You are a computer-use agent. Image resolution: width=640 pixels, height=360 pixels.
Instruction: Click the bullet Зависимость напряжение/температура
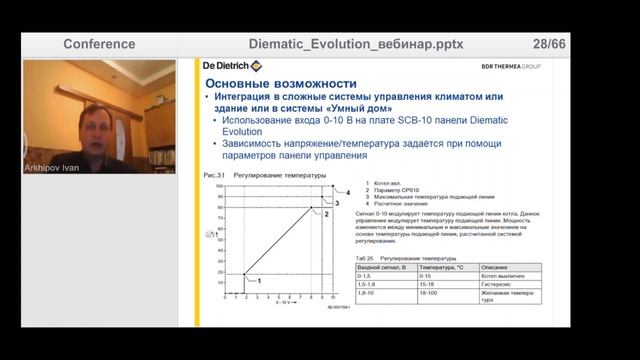point(361,149)
